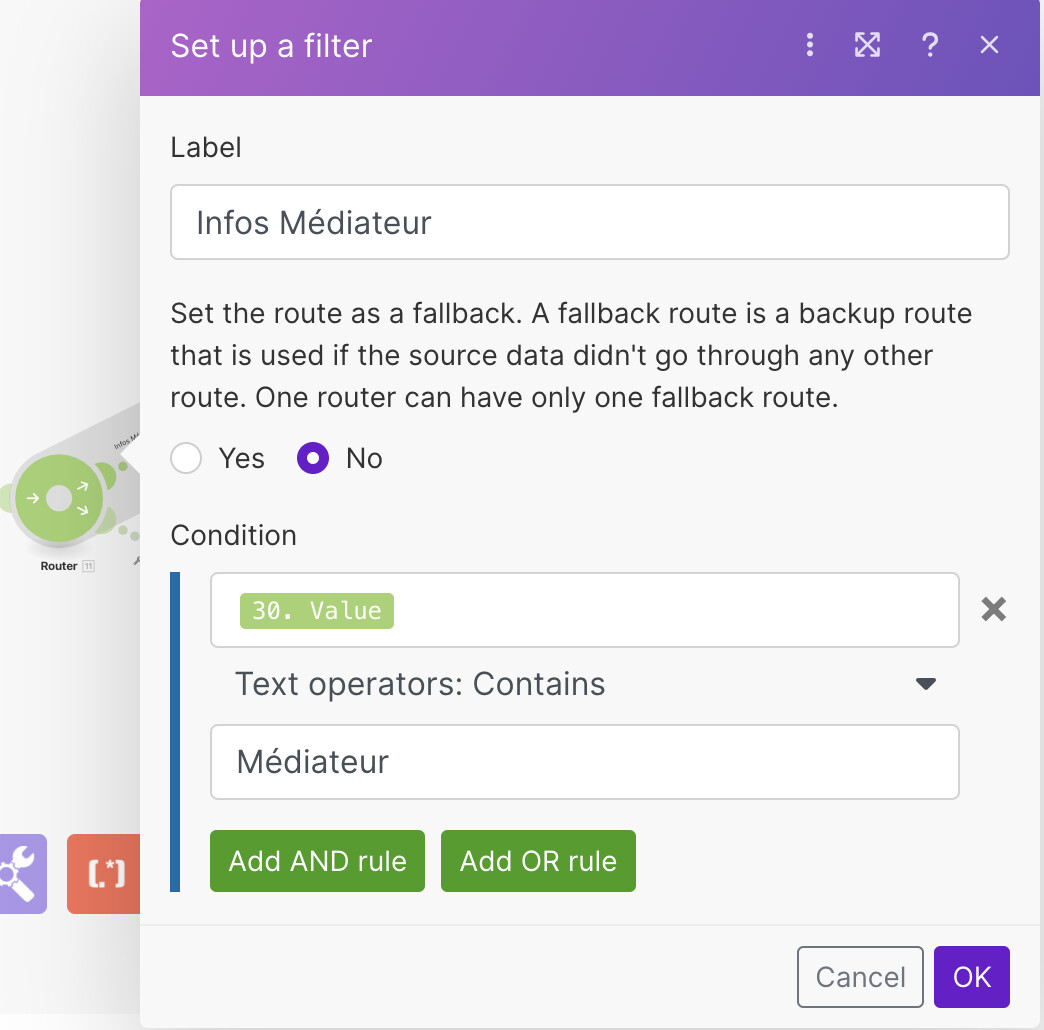Click the Router module number badge 11
Screen dimensions: 1044x1030
click(x=88, y=566)
